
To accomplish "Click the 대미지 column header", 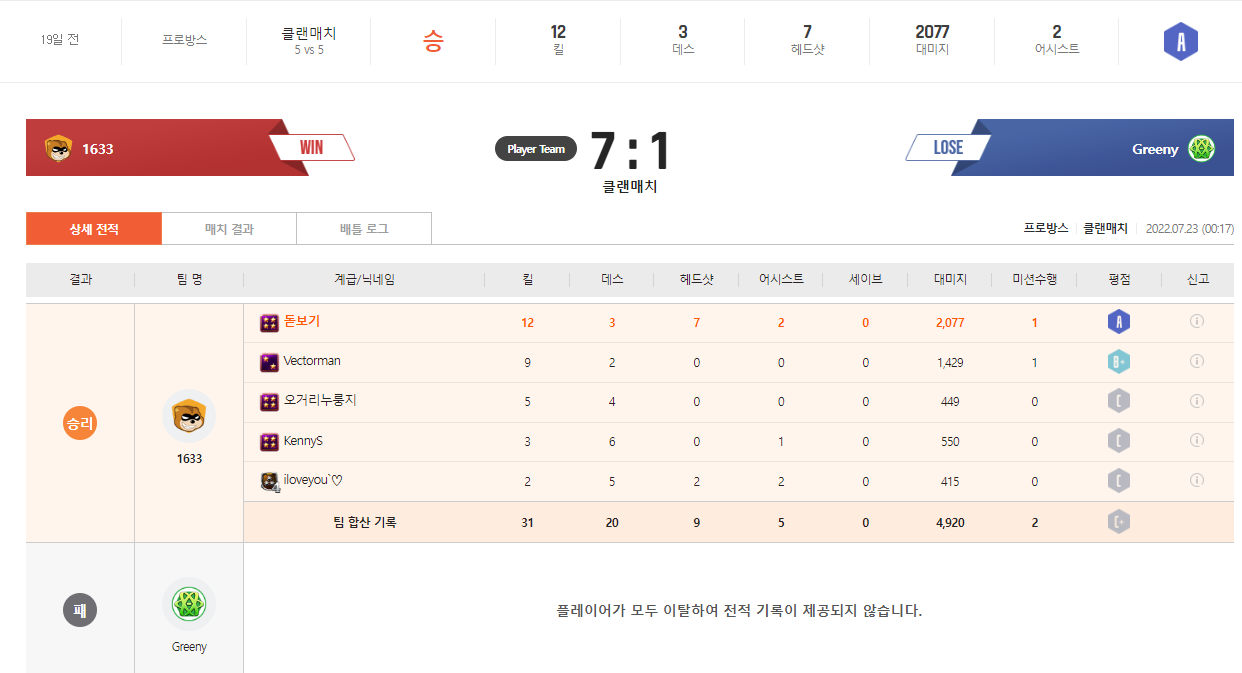I will tap(949, 280).
